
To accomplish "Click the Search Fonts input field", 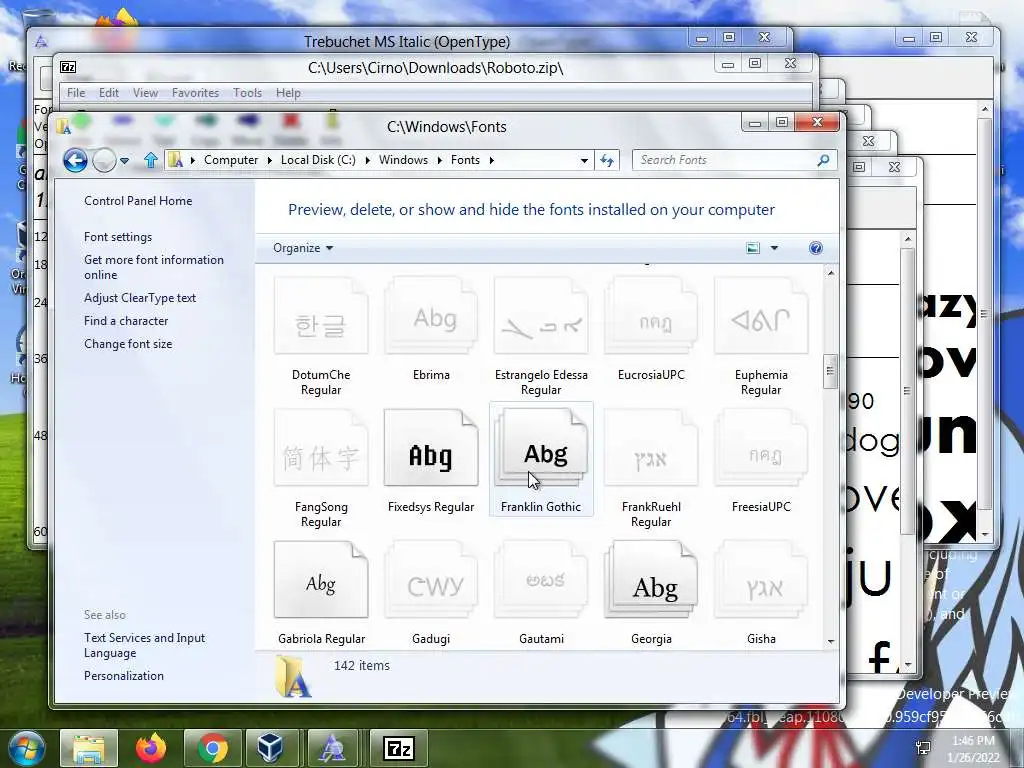I will [x=725, y=160].
